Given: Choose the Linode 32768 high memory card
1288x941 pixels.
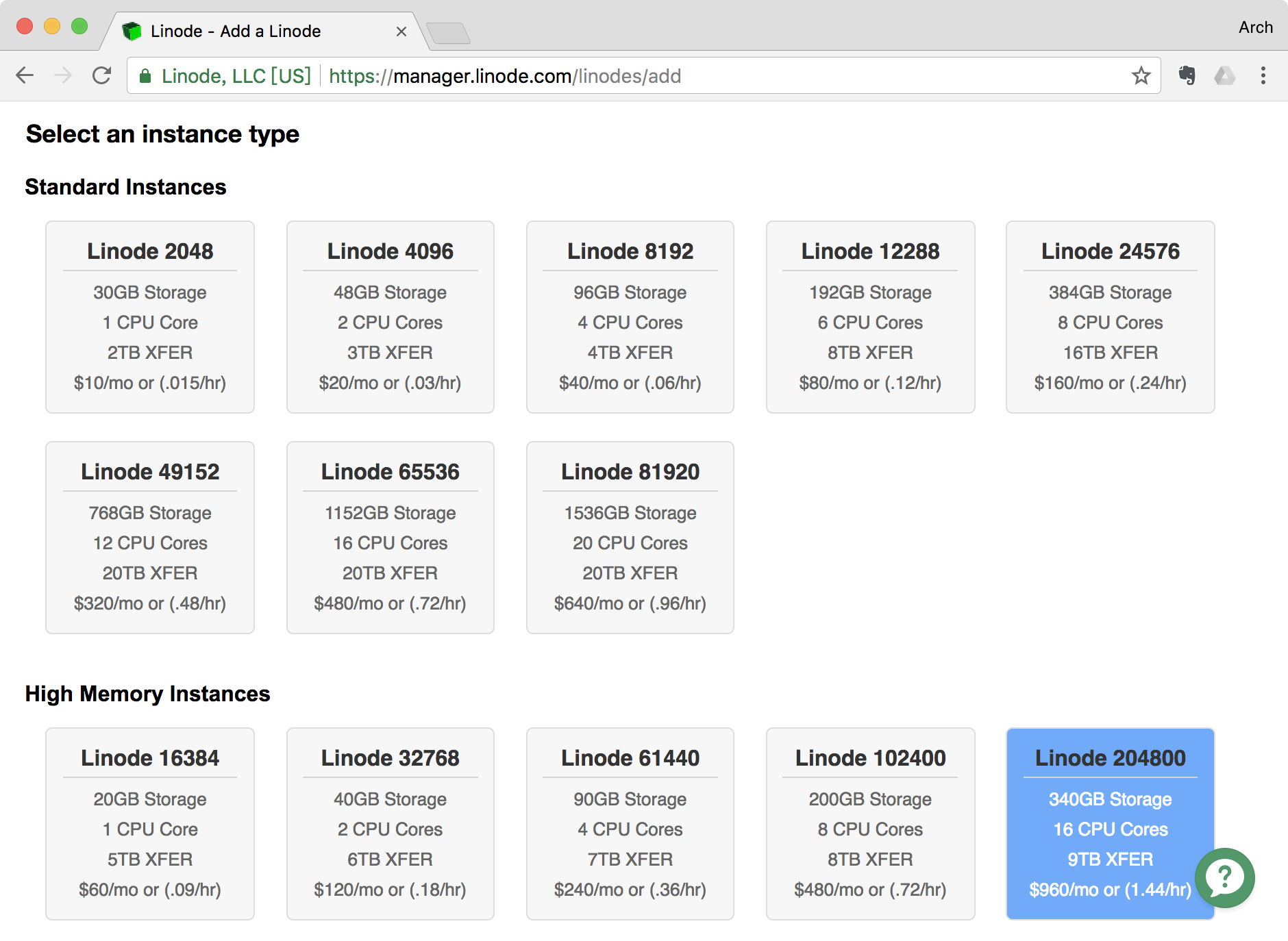Looking at the screenshot, I should click(x=391, y=824).
